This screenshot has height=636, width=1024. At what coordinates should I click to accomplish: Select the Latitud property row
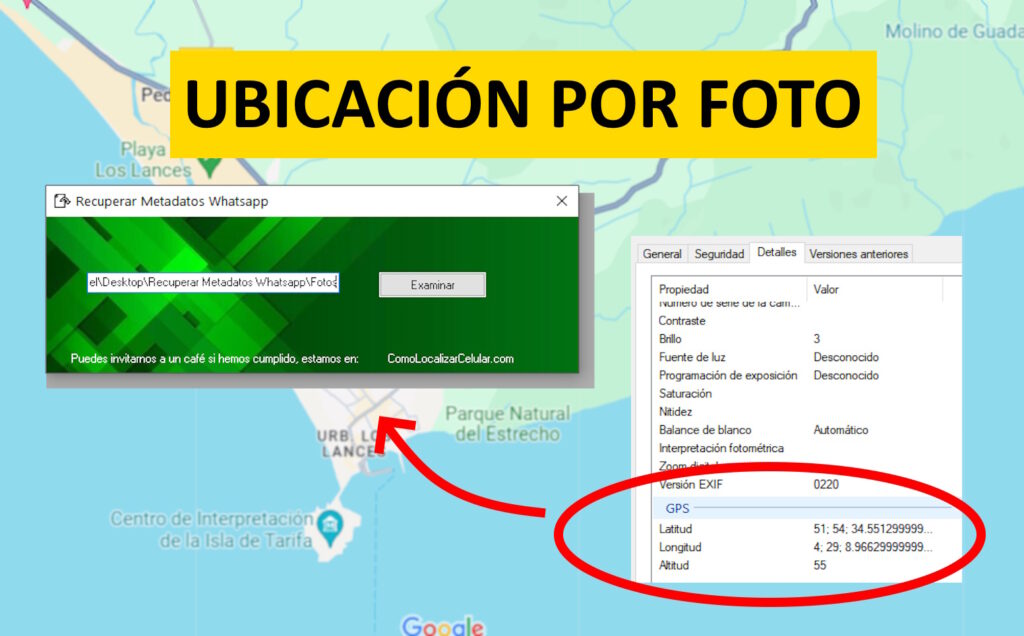[x=676, y=528]
